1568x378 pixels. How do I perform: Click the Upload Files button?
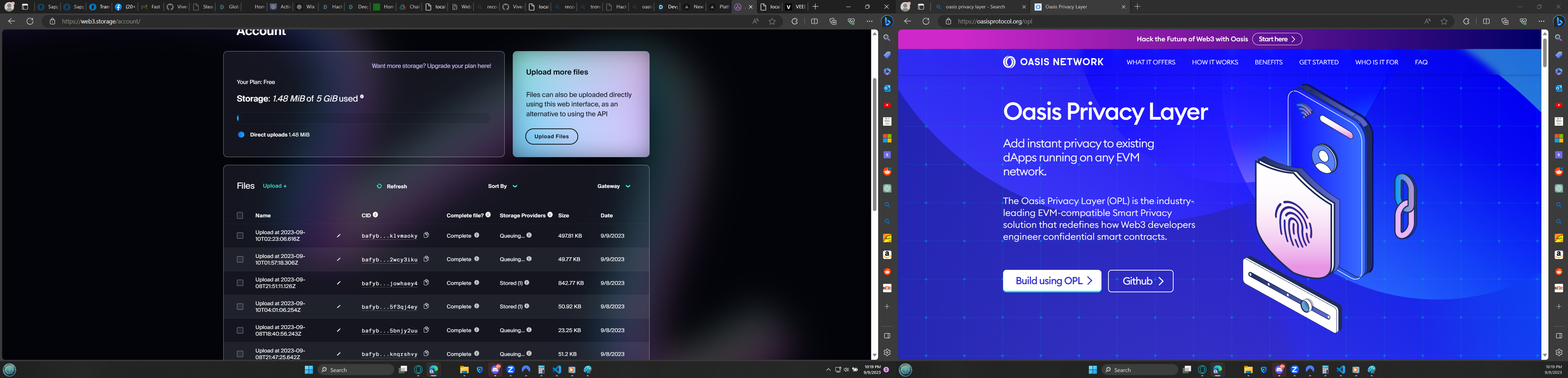552,136
